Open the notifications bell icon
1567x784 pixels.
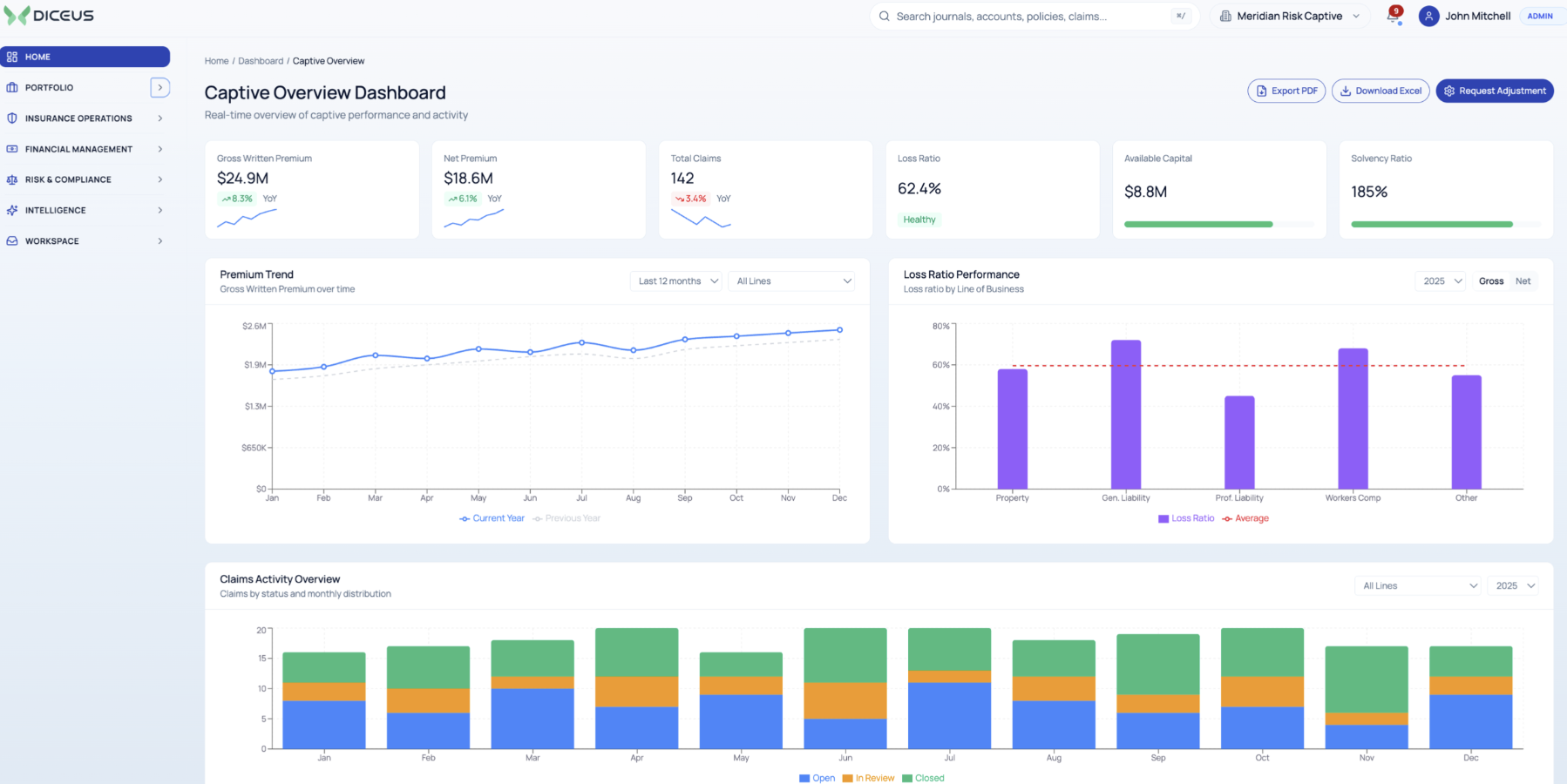1393,17
